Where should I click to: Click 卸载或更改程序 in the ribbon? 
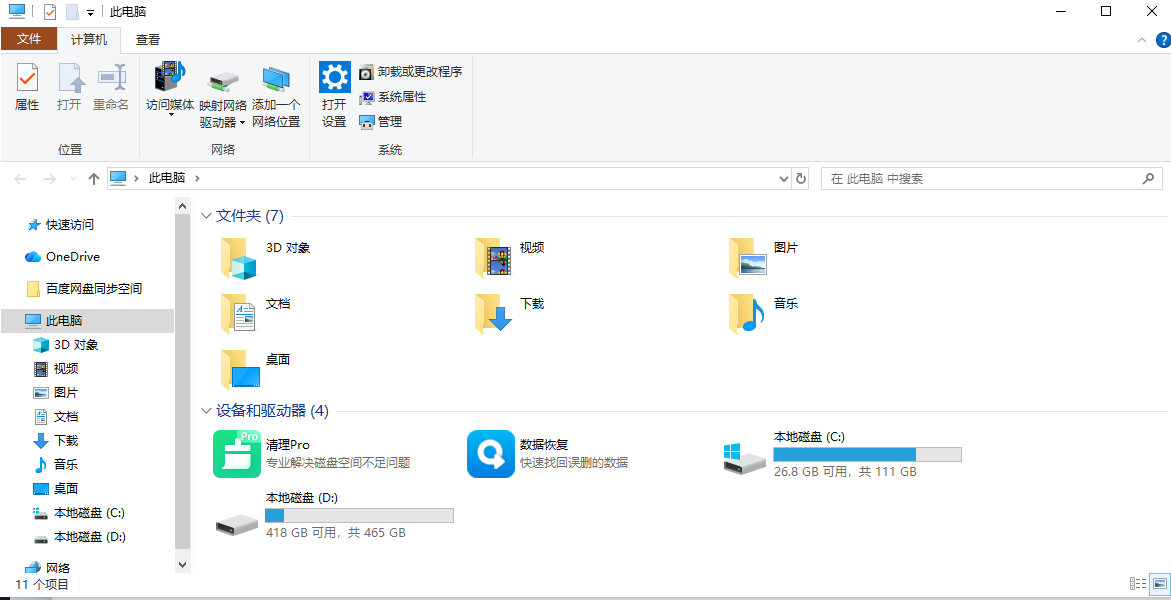pos(411,72)
